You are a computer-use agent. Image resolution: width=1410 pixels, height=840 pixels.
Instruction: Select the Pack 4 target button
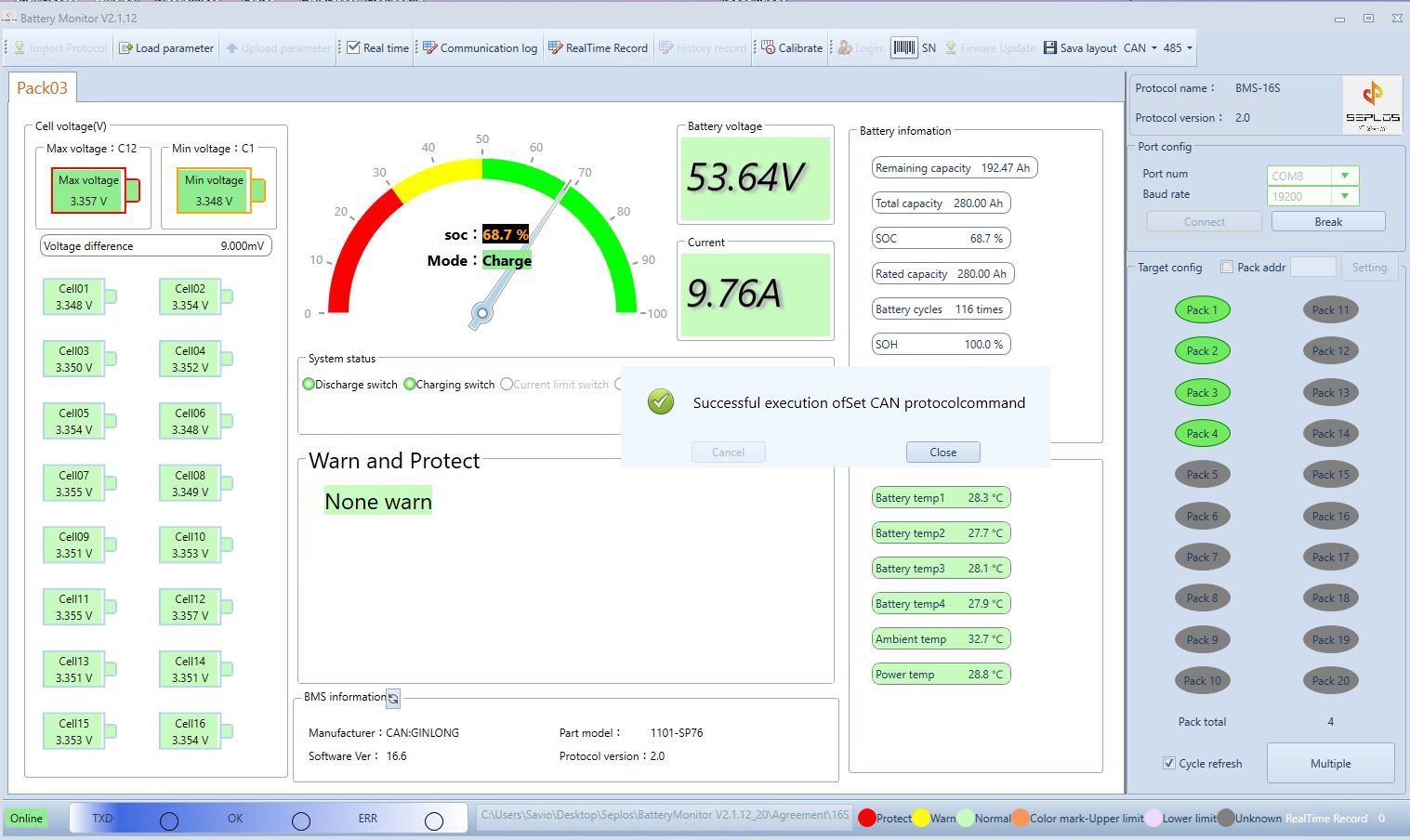tap(1202, 434)
